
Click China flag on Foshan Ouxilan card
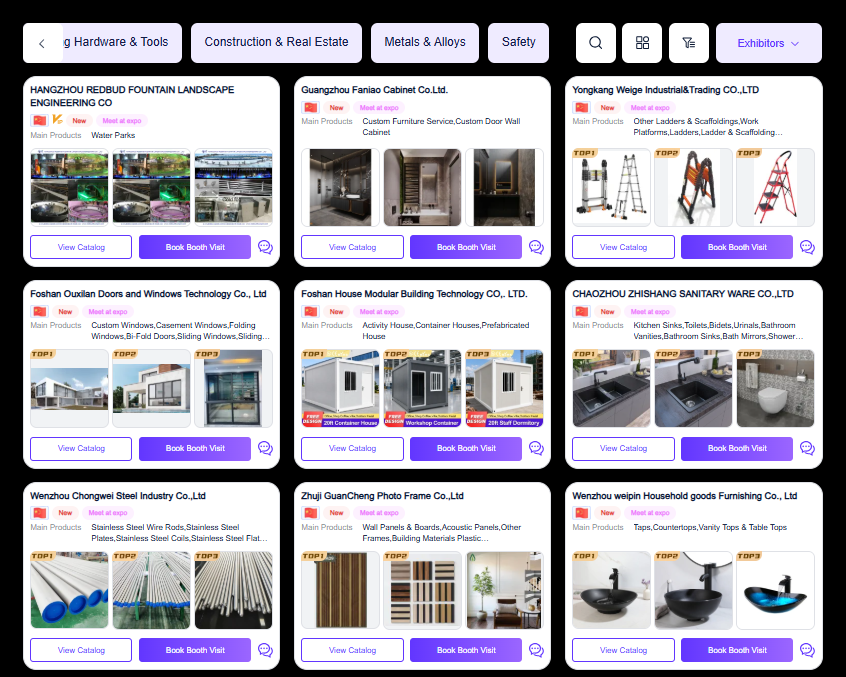(x=40, y=311)
